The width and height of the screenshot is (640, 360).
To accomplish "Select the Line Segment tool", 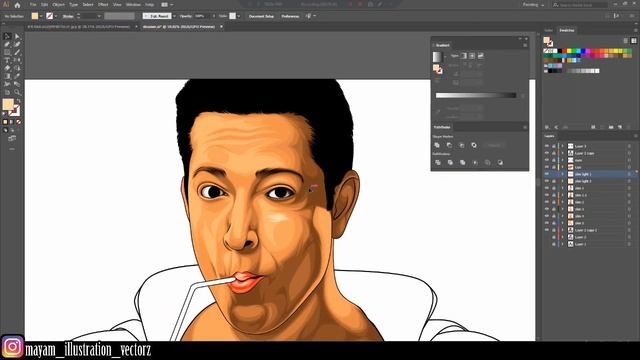I will (x=17, y=52).
